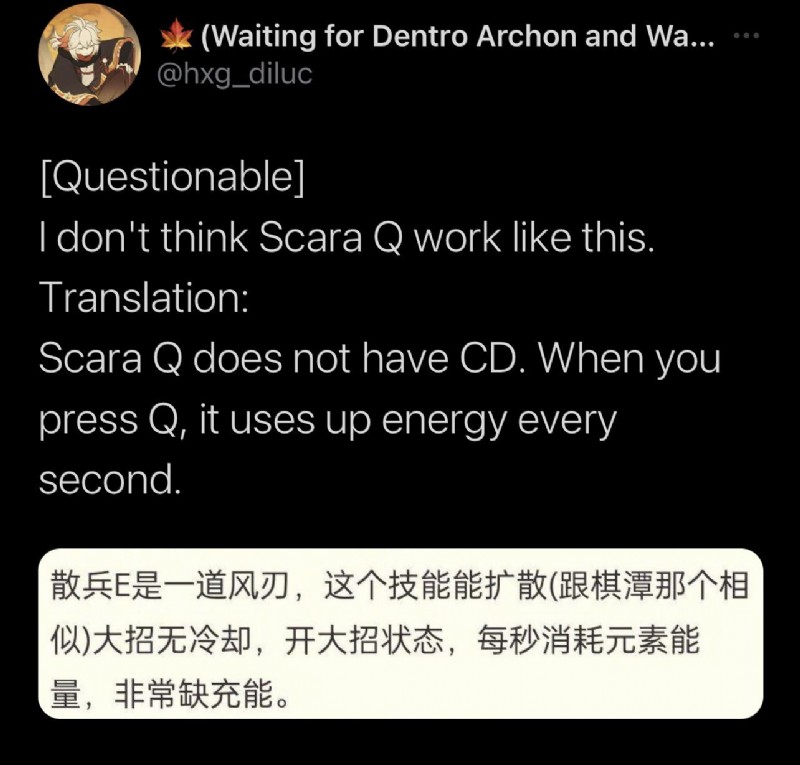Click the hxg_diluc profile avatar picture
The width and height of the screenshot is (800, 765).
(90, 54)
